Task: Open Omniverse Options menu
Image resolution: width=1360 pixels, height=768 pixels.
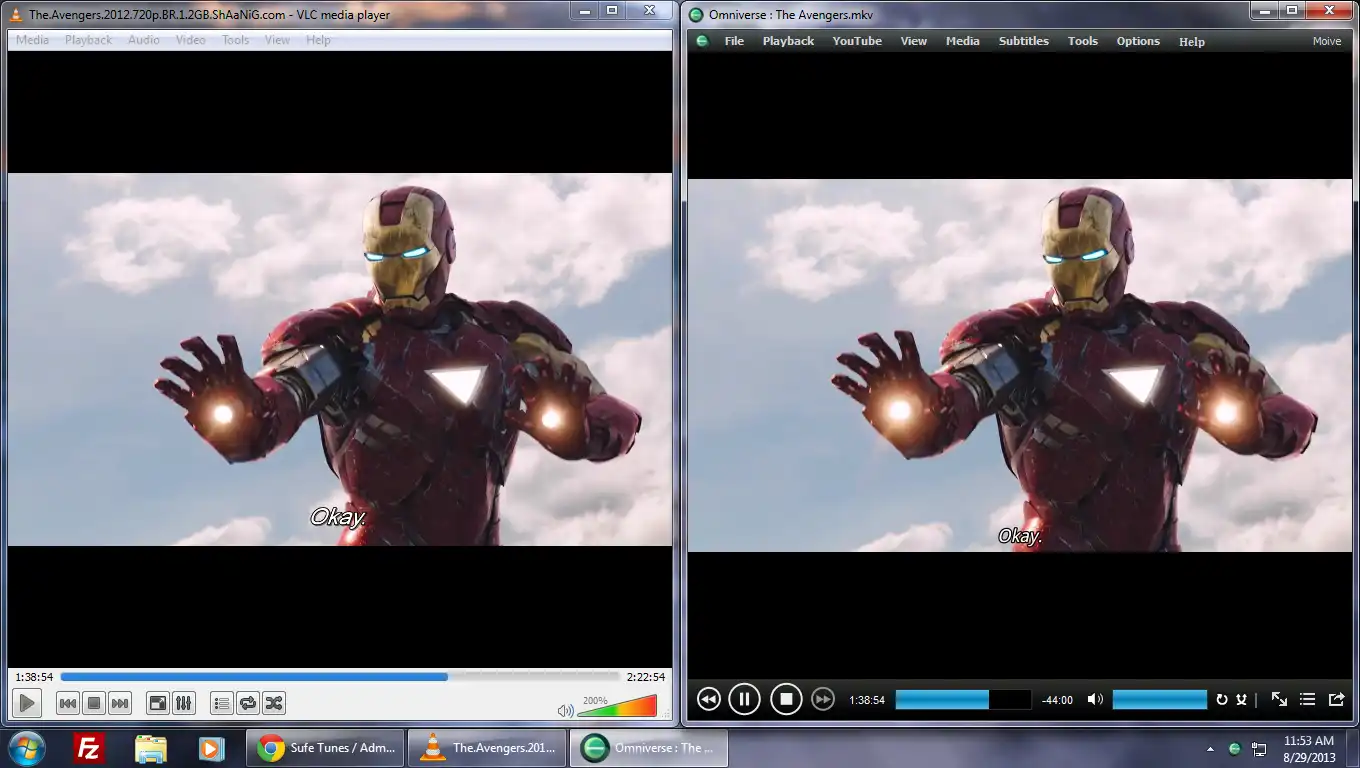Action: (x=1138, y=41)
